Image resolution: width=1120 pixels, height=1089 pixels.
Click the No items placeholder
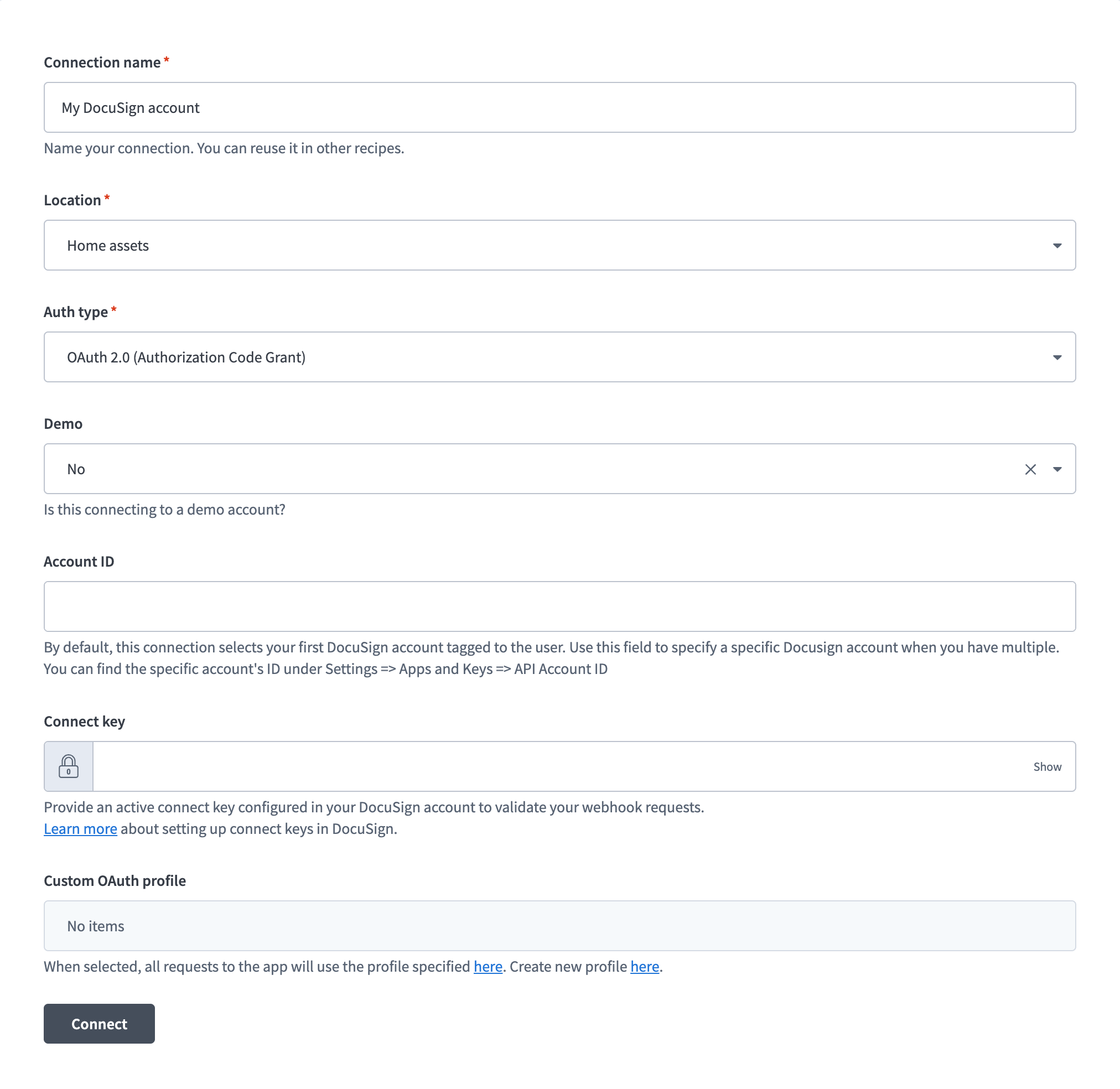(x=95, y=925)
